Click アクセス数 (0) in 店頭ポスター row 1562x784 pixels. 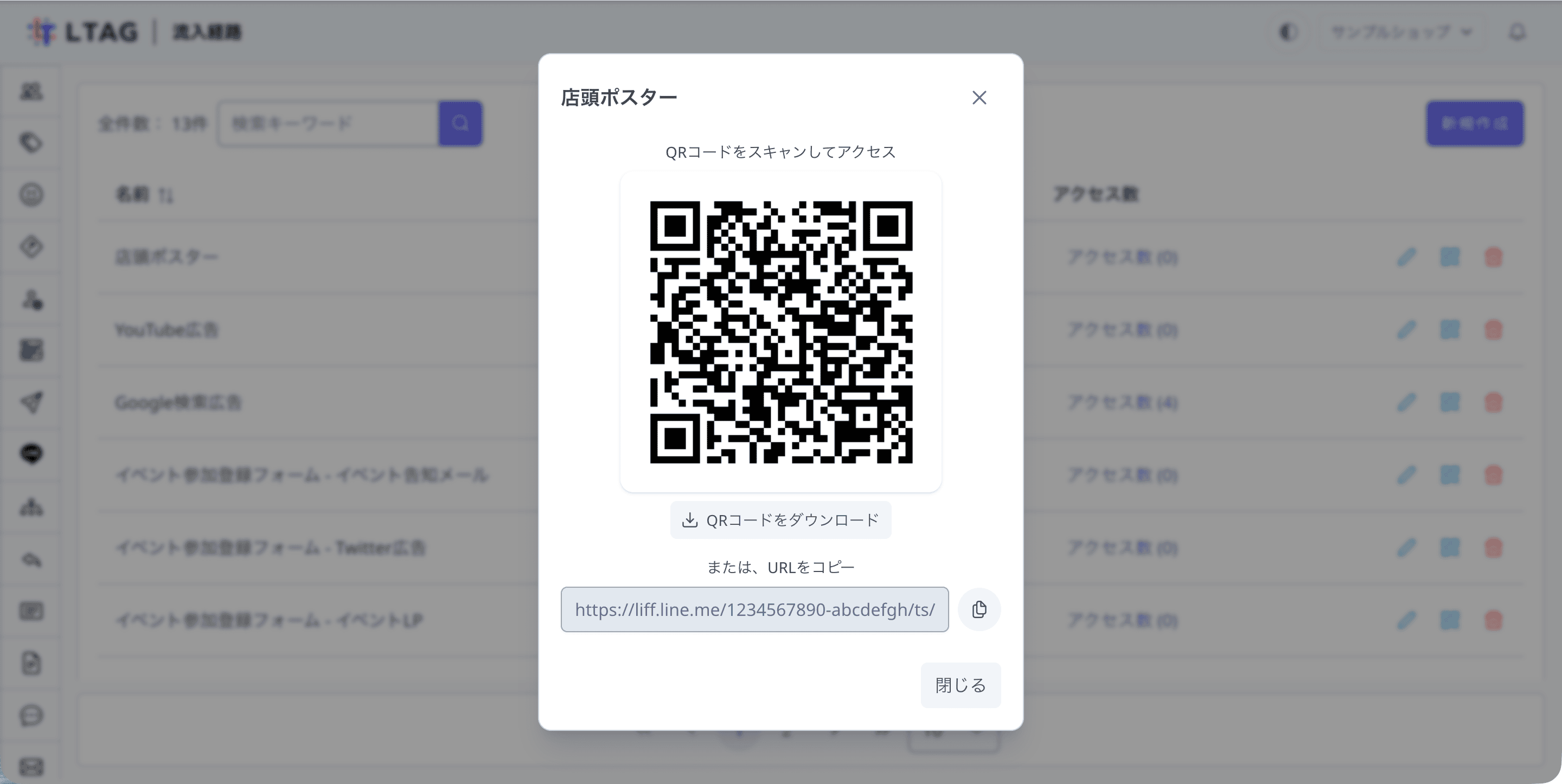tap(1122, 257)
